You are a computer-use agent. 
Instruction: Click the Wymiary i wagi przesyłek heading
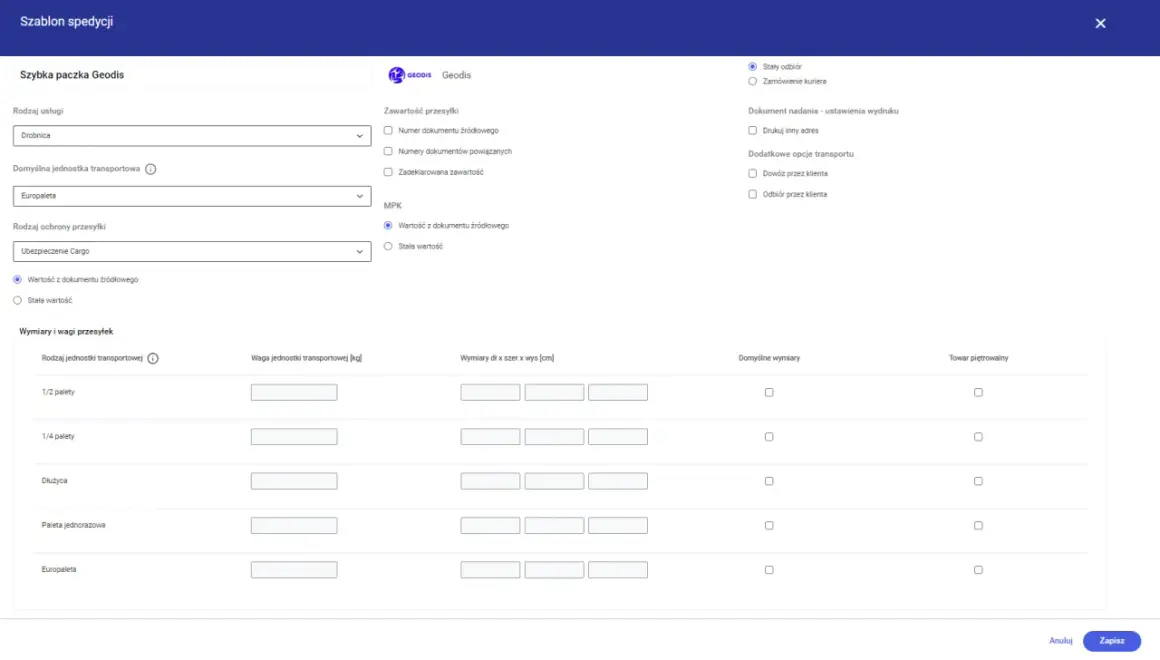66,331
